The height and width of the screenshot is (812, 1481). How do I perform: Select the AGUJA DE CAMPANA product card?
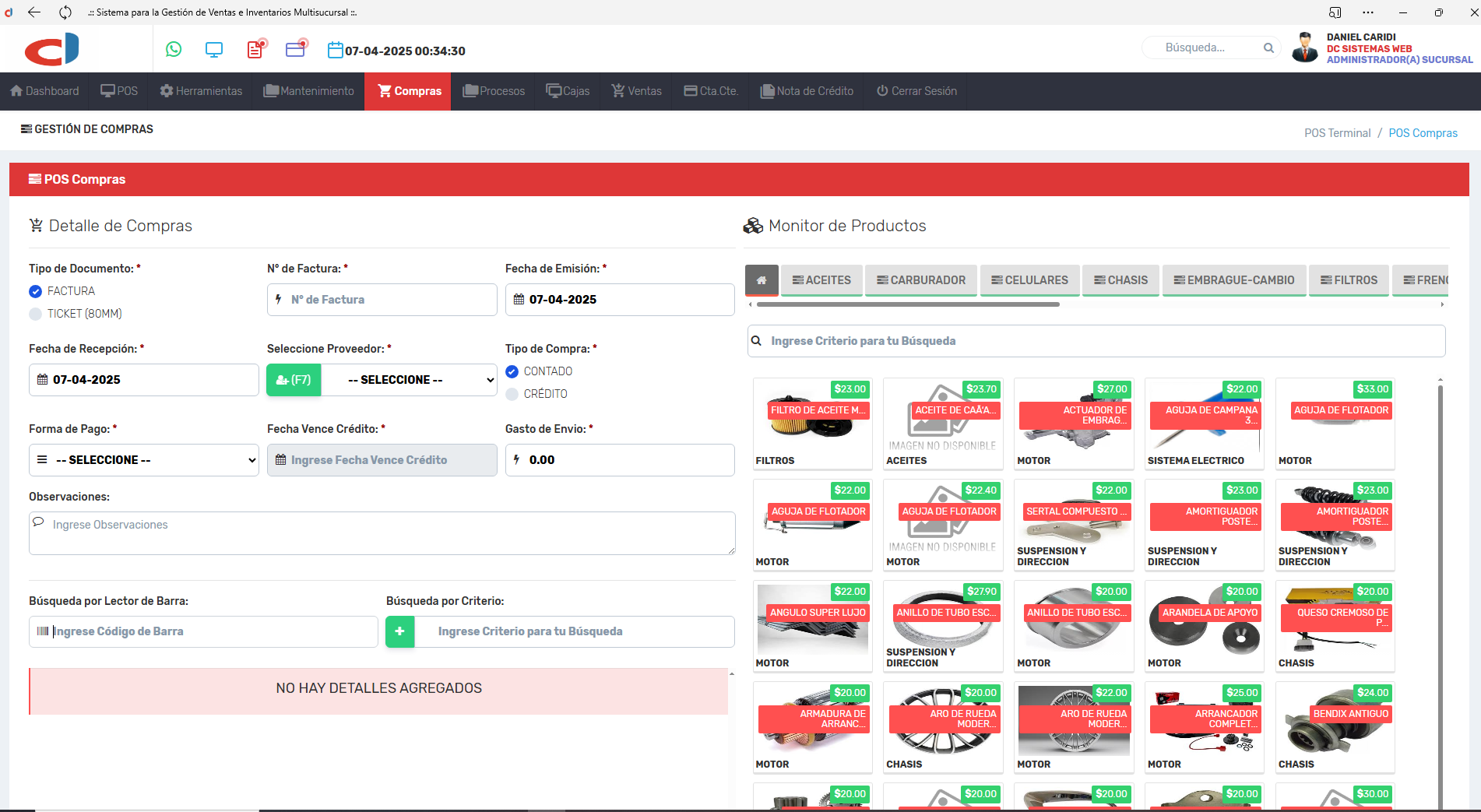tap(1205, 424)
